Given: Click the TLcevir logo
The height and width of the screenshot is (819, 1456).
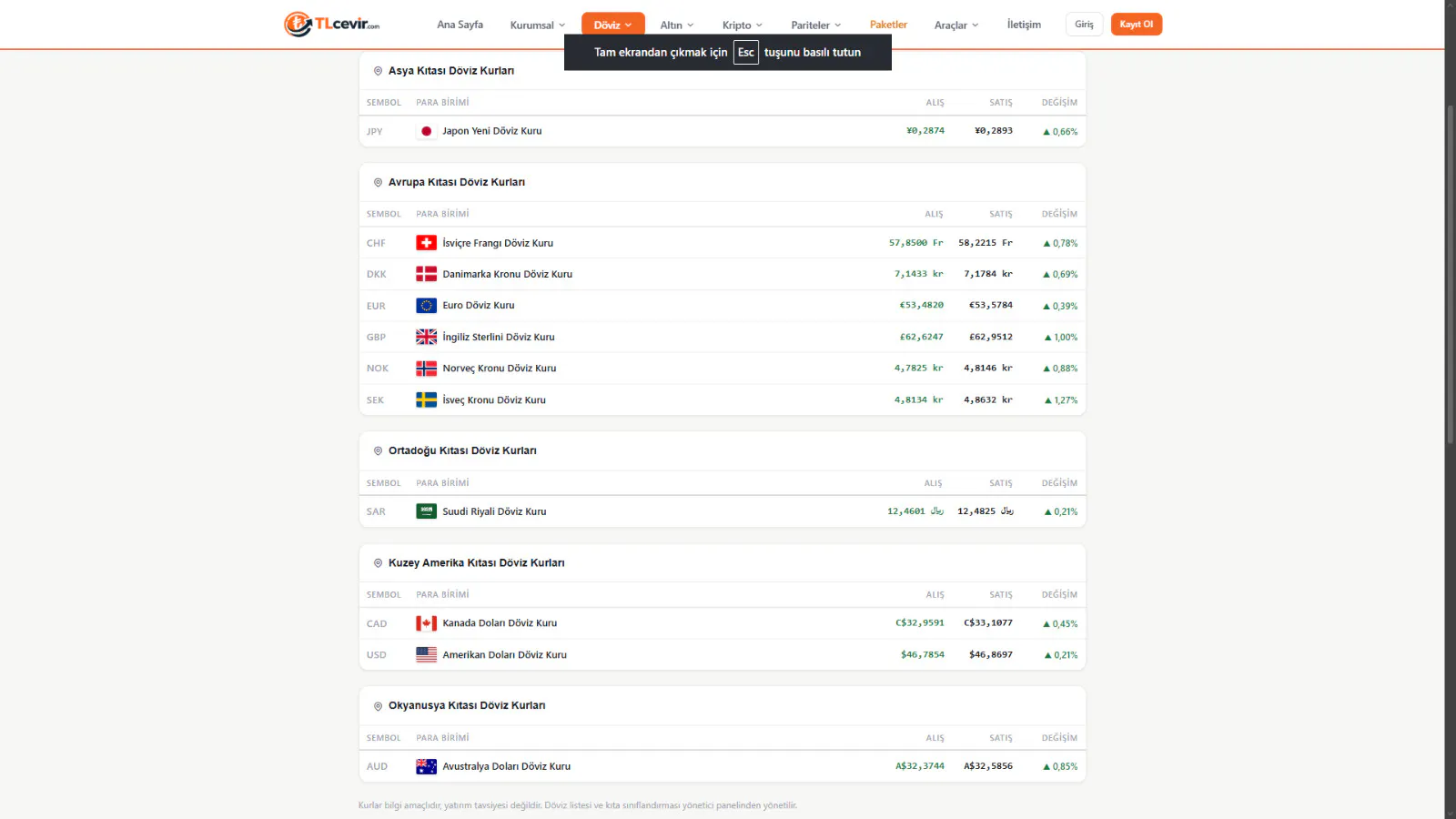Looking at the screenshot, I should click(332, 24).
